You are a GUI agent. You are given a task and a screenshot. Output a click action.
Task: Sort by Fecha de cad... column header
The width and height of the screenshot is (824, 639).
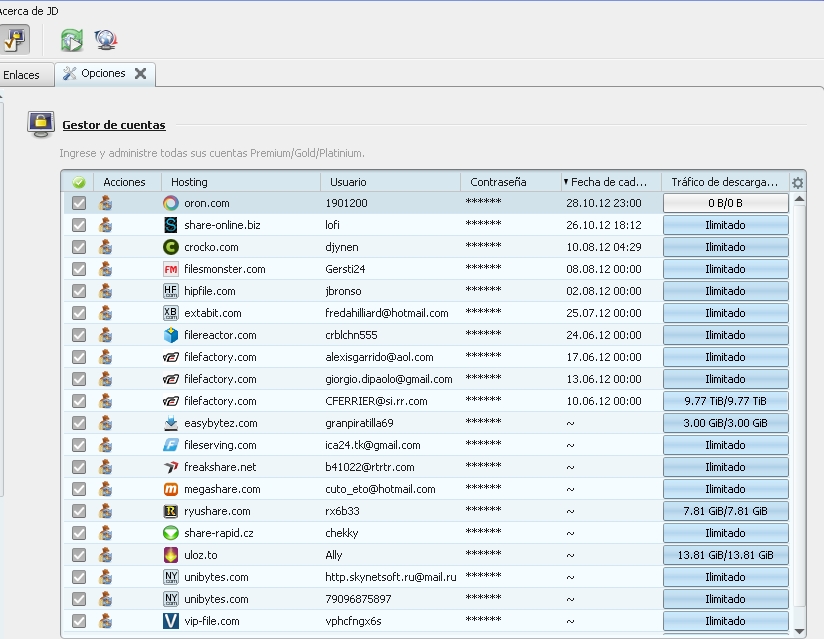[x=611, y=182]
